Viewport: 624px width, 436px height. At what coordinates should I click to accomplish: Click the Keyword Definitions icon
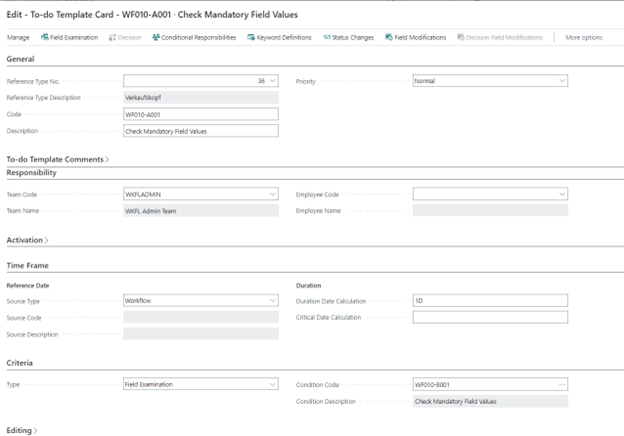[x=252, y=37]
